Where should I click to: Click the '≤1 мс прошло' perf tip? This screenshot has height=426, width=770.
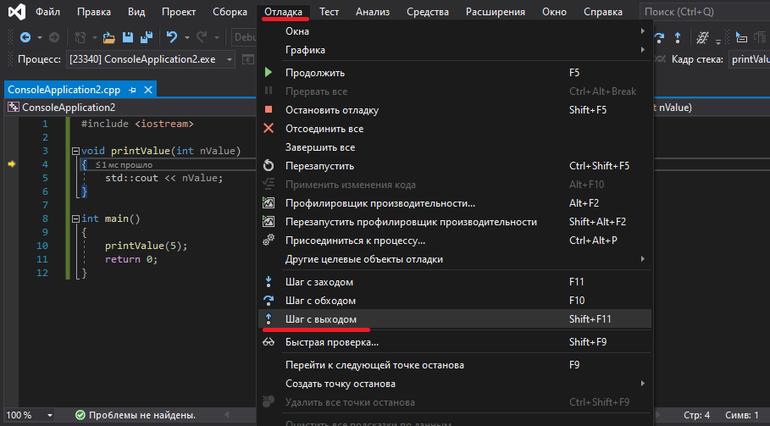tap(124, 165)
